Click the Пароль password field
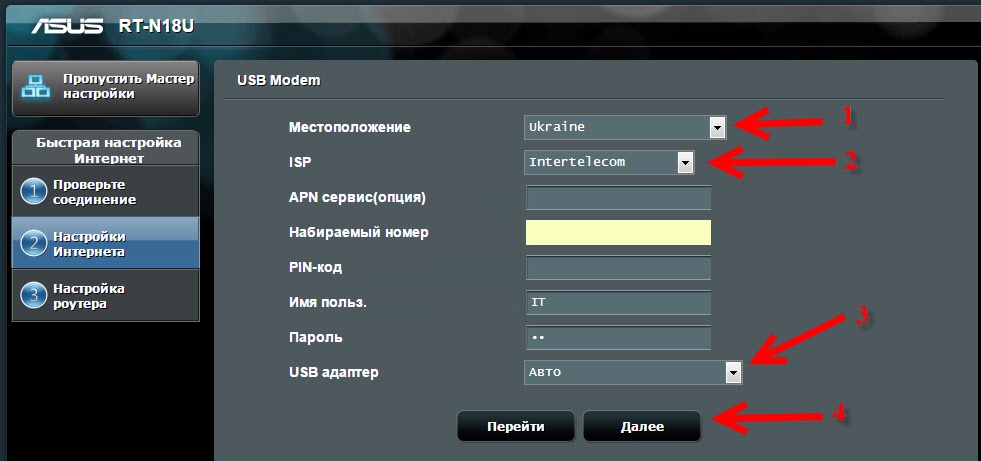 click(618, 338)
